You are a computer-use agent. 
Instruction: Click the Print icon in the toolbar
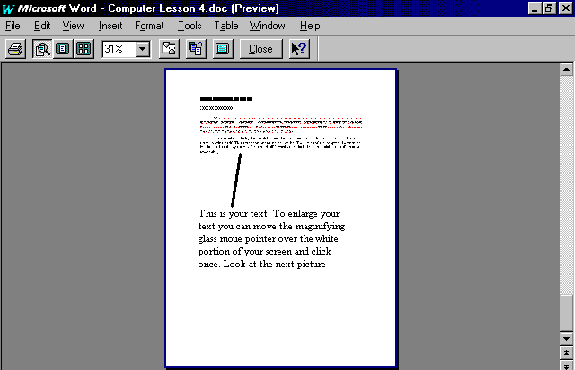pyautogui.click(x=15, y=49)
